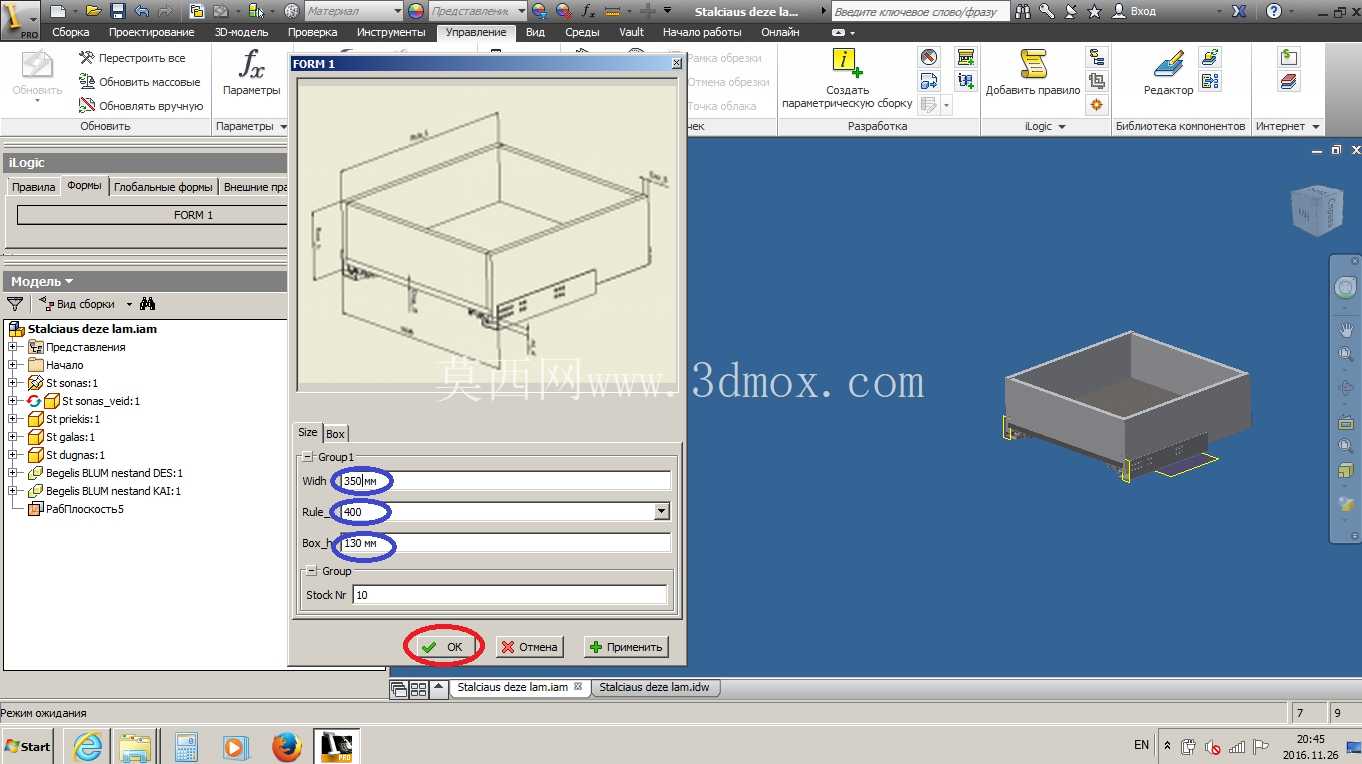
Task: Click the navigation wheel icon in navigation bar
Action: click(x=1345, y=288)
